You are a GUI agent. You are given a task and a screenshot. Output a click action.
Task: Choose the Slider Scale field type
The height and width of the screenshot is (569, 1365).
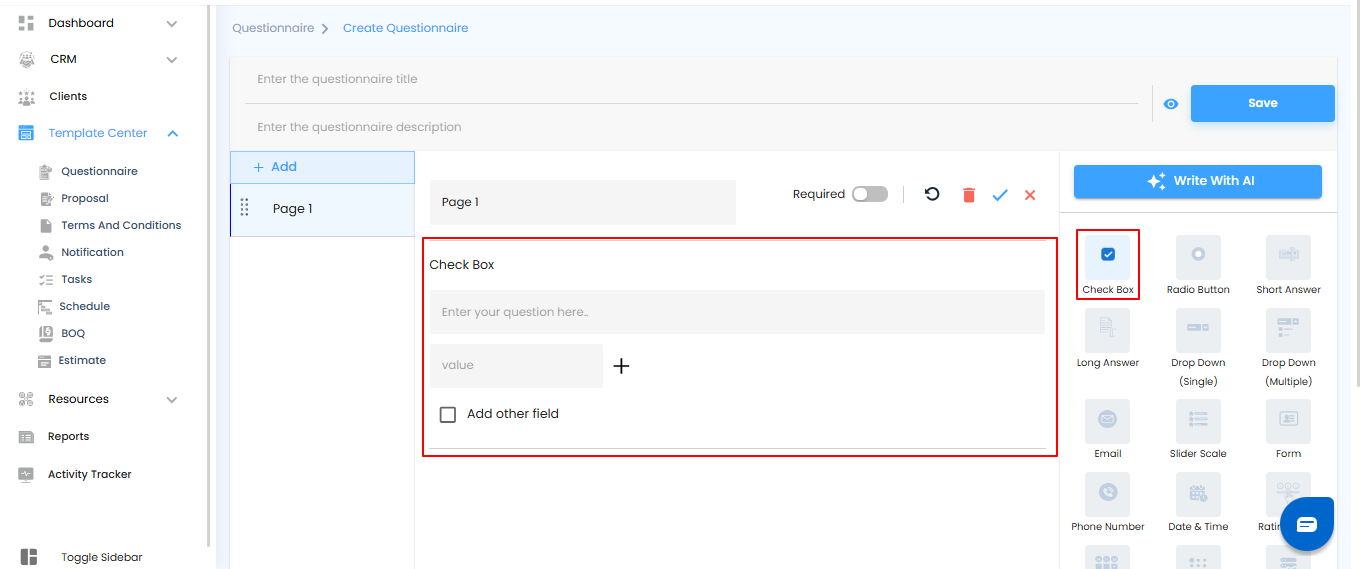pos(1198,421)
